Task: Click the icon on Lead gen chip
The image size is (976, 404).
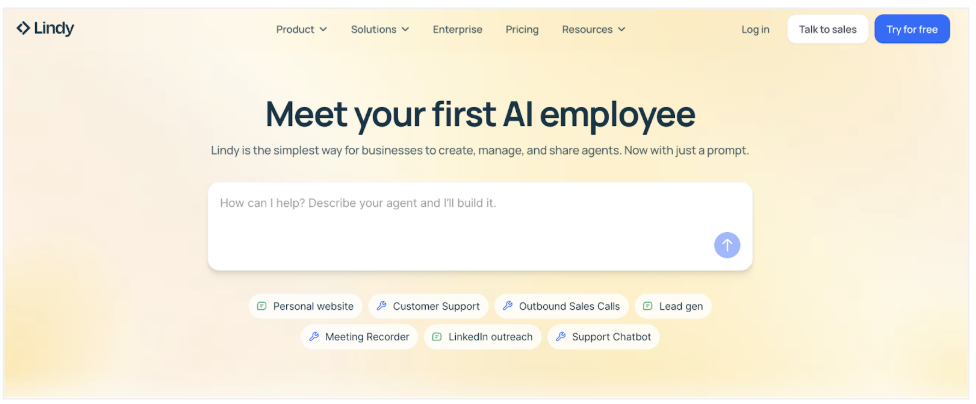Action: 648,307
